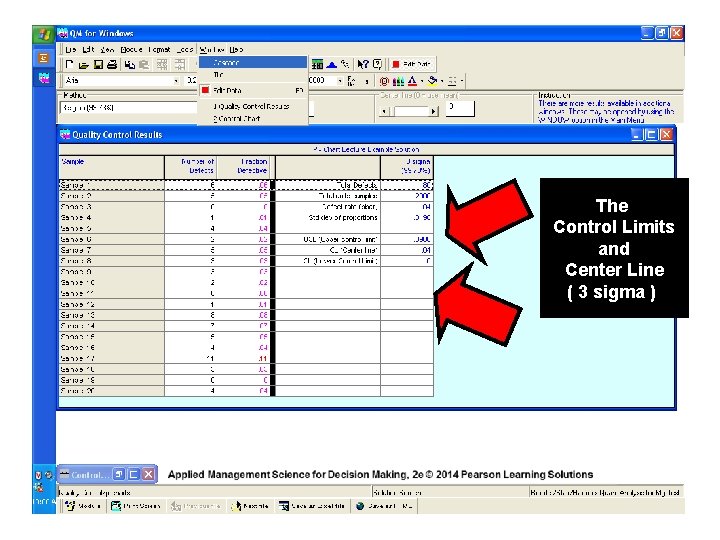Click the UCL (Upper control limit) cell
720x540 pixels.
(x=328, y=239)
